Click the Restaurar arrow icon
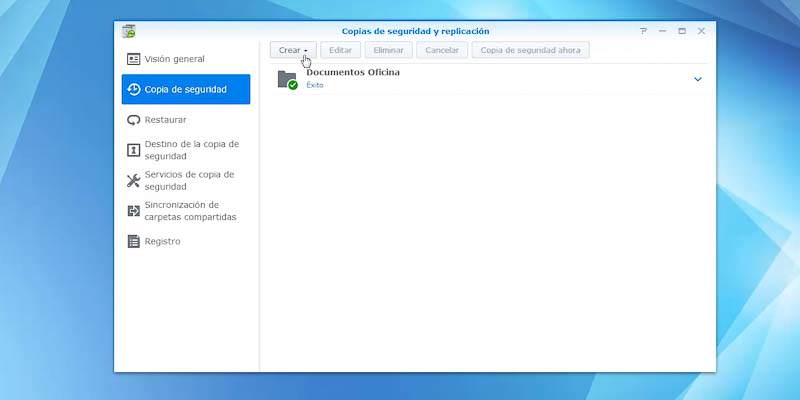Screen dimensions: 800x400 coord(133,120)
